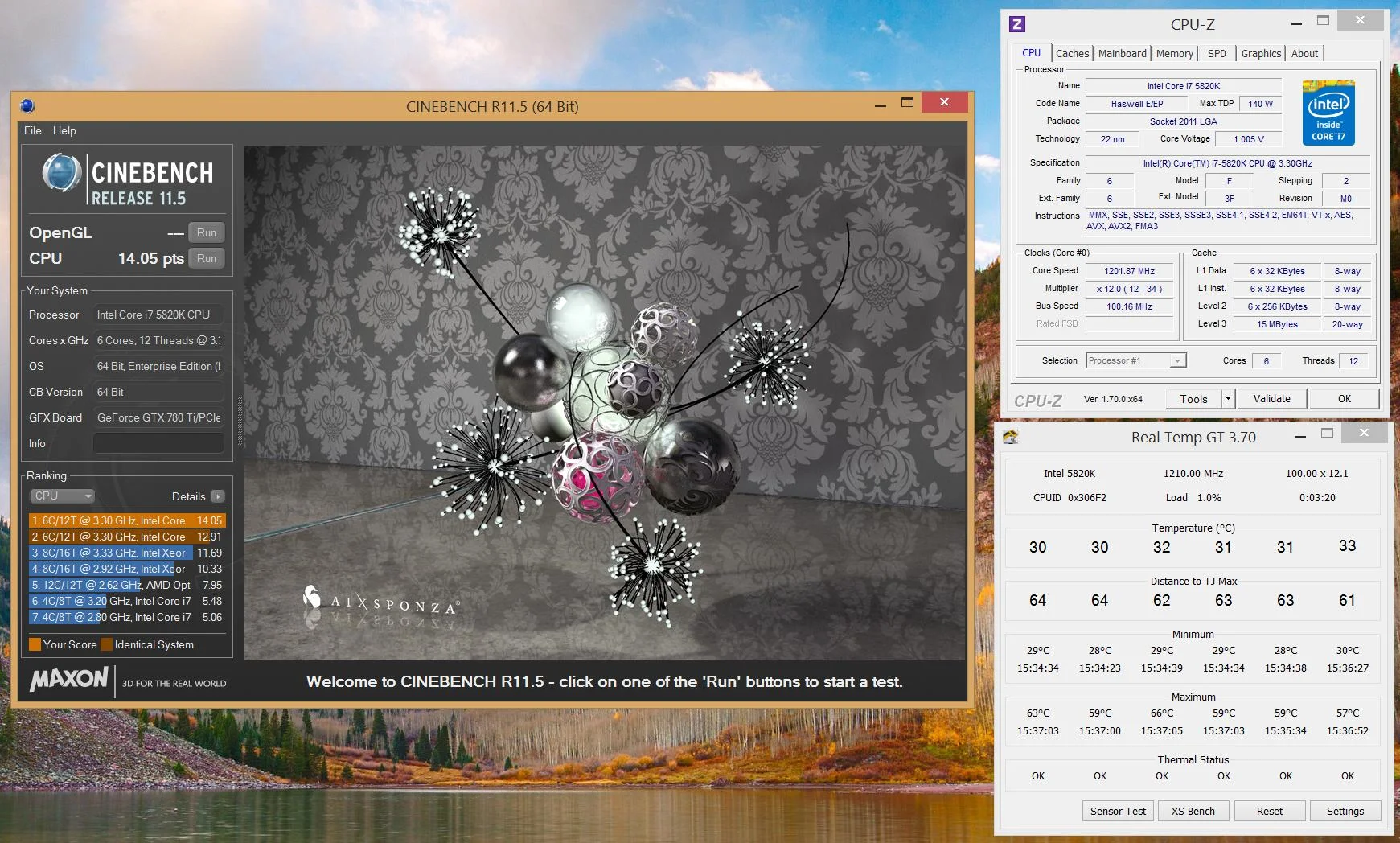Click Reset in Real Temp
1400x843 pixels.
[x=1269, y=811]
